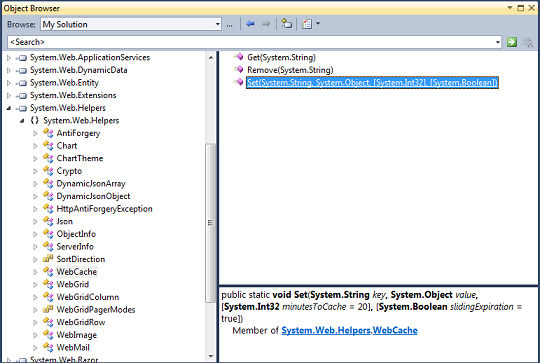540x363 pixels.
Task: Select System.Web.Entity assembly icon
Action: pyautogui.click(x=22, y=83)
